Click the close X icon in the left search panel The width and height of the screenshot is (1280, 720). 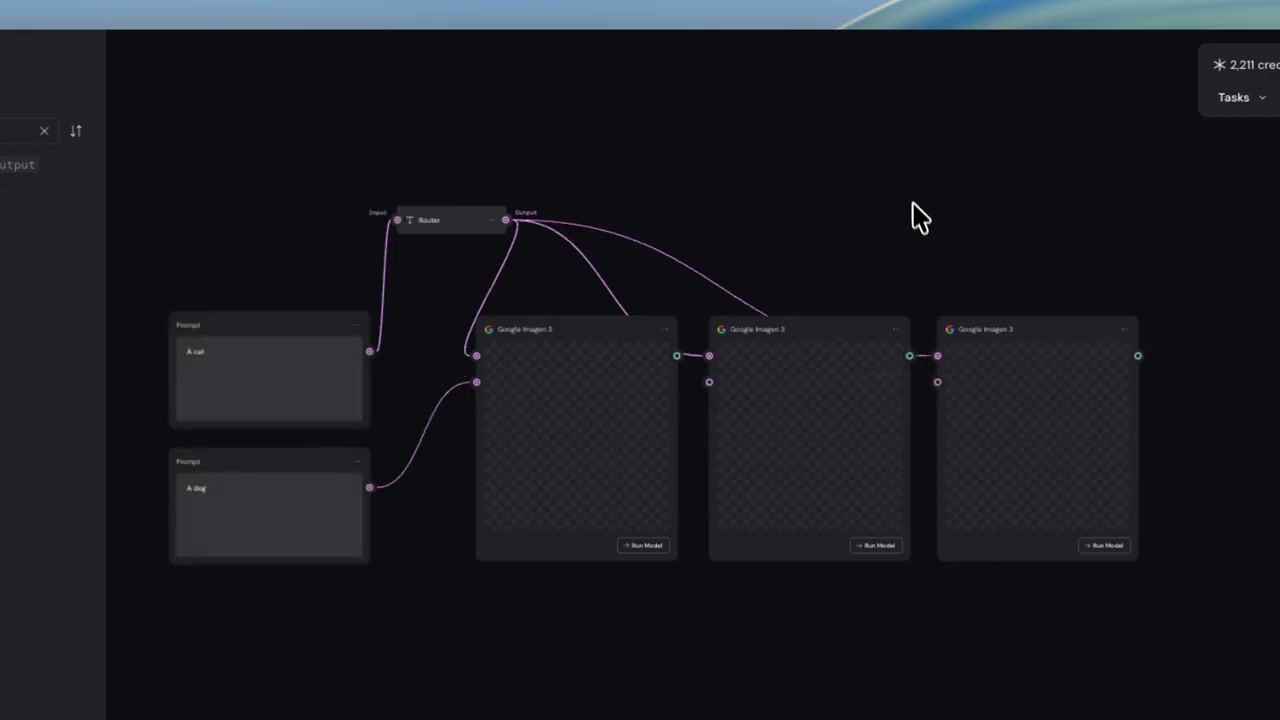point(44,131)
